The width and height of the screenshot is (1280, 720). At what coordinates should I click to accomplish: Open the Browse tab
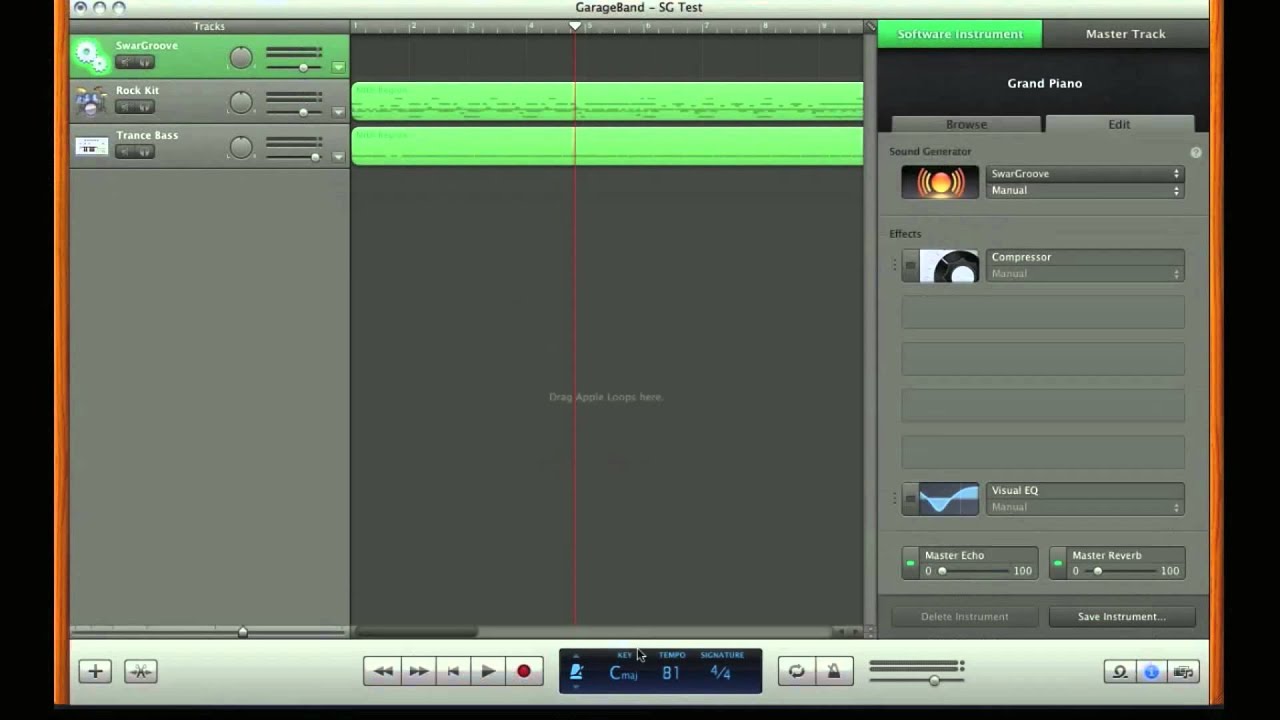(x=967, y=124)
